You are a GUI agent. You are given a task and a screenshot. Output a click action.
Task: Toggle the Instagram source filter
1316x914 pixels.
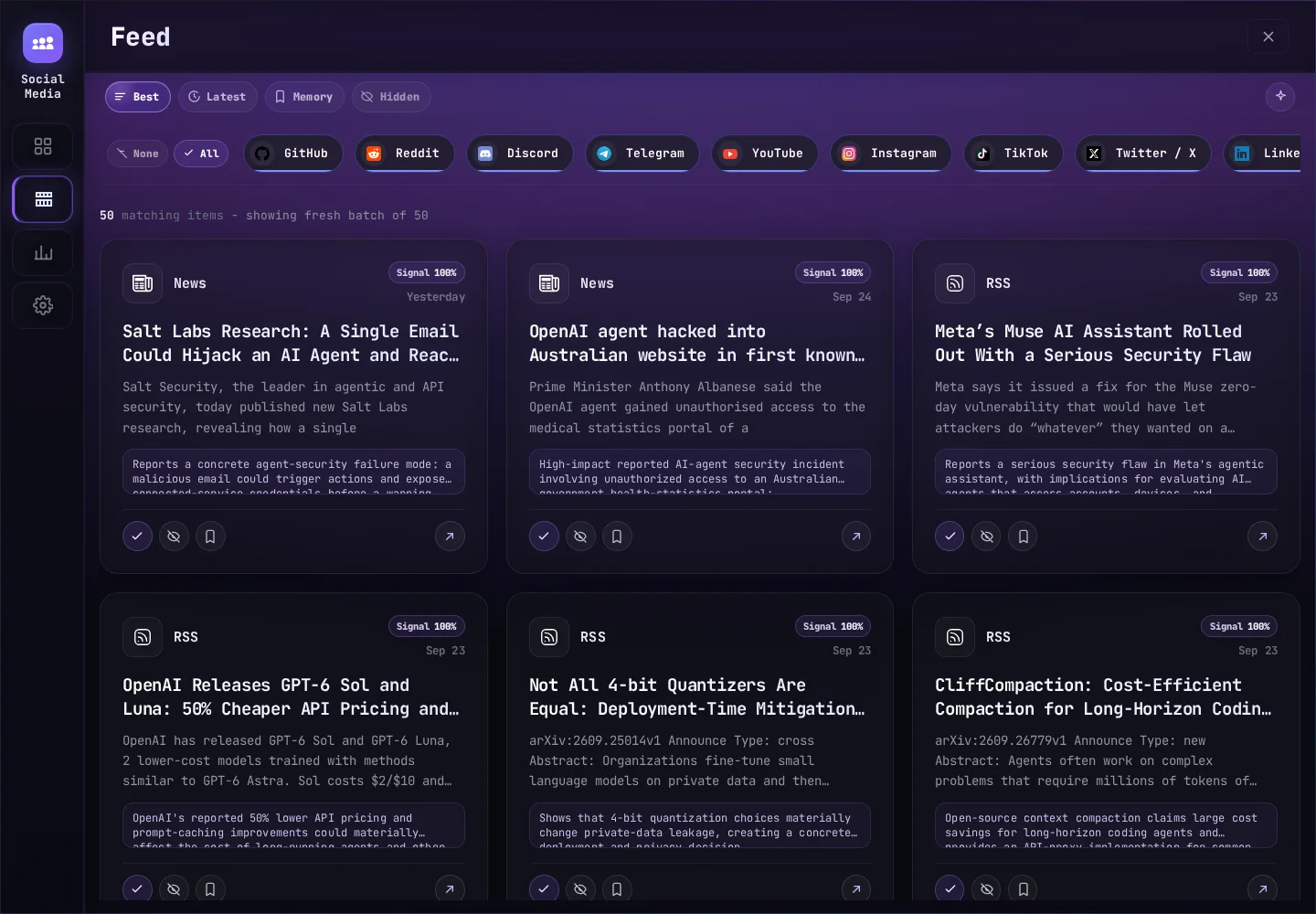[x=890, y=154]
